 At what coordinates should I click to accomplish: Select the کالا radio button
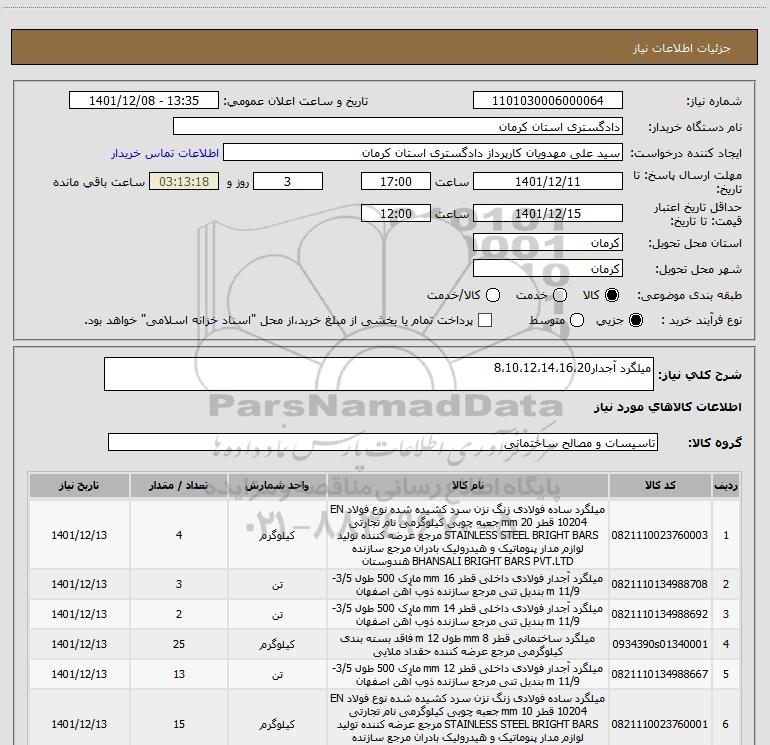pos(612,295)
